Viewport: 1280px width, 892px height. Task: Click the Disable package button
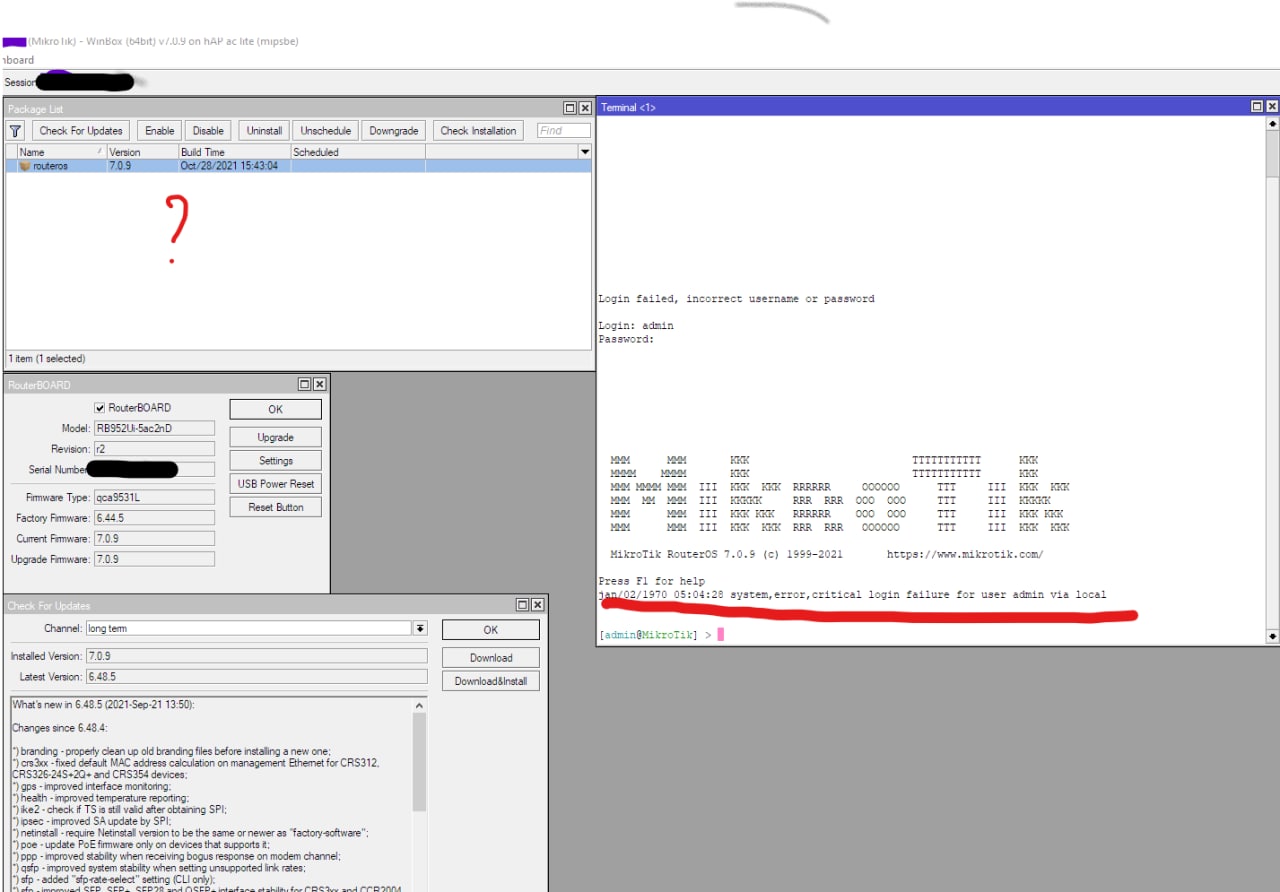coord(208,131)
